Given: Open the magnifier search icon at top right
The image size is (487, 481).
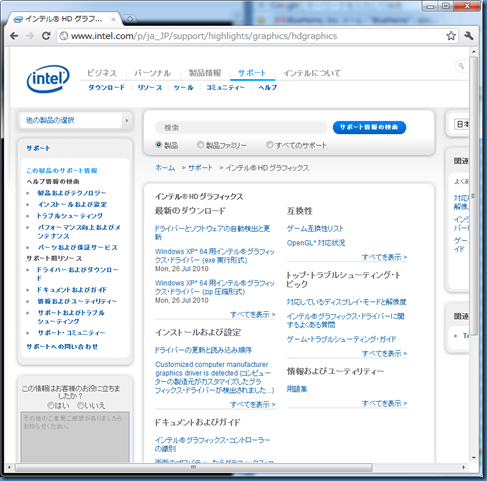Looking at the screenshot, I should pyautogui.click(x=461, y=66).
